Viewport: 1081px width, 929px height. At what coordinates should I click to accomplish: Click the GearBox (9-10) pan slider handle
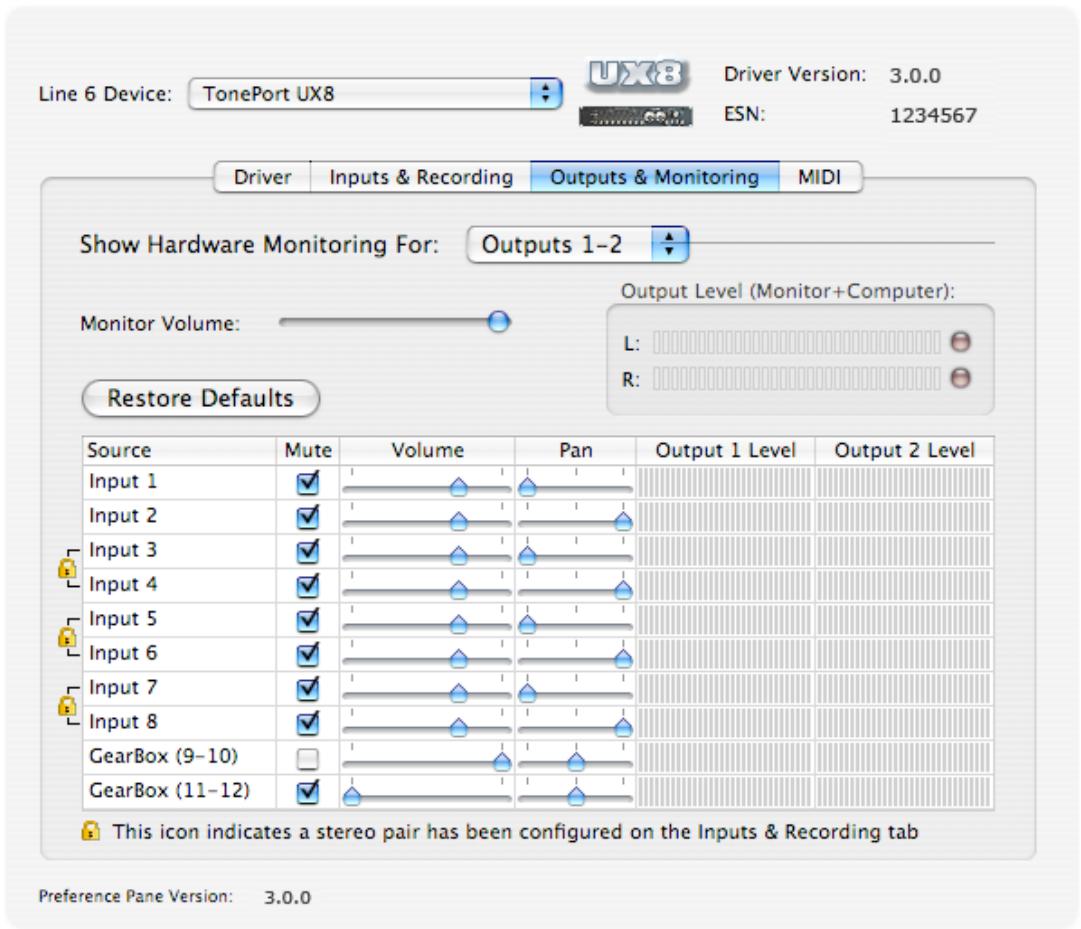click(576, 762)
